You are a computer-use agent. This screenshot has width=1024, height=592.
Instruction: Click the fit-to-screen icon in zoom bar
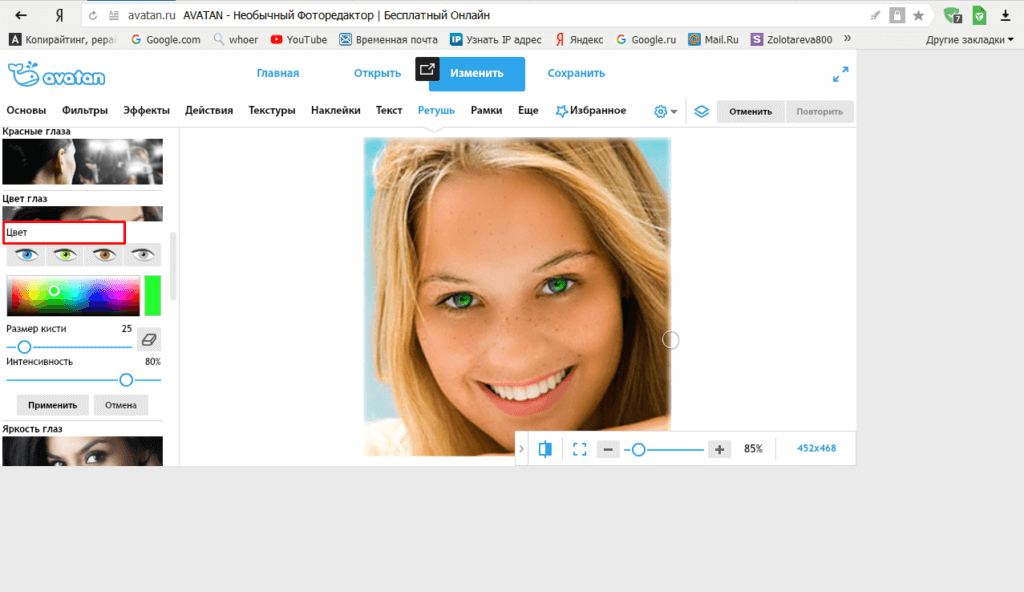(x=579, y=450)
